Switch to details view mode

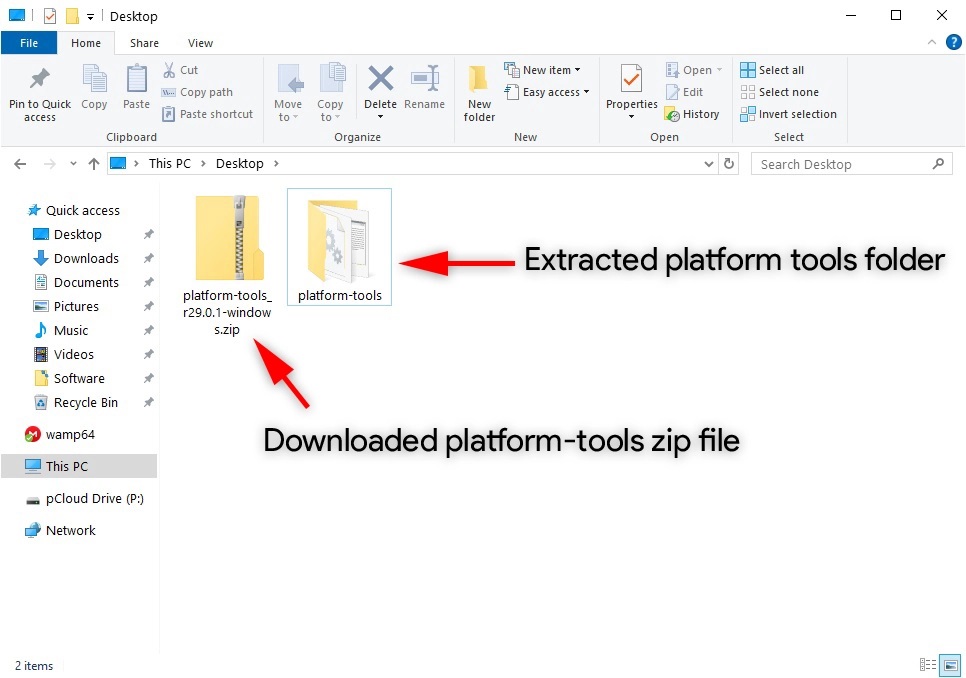coord(927,665)
